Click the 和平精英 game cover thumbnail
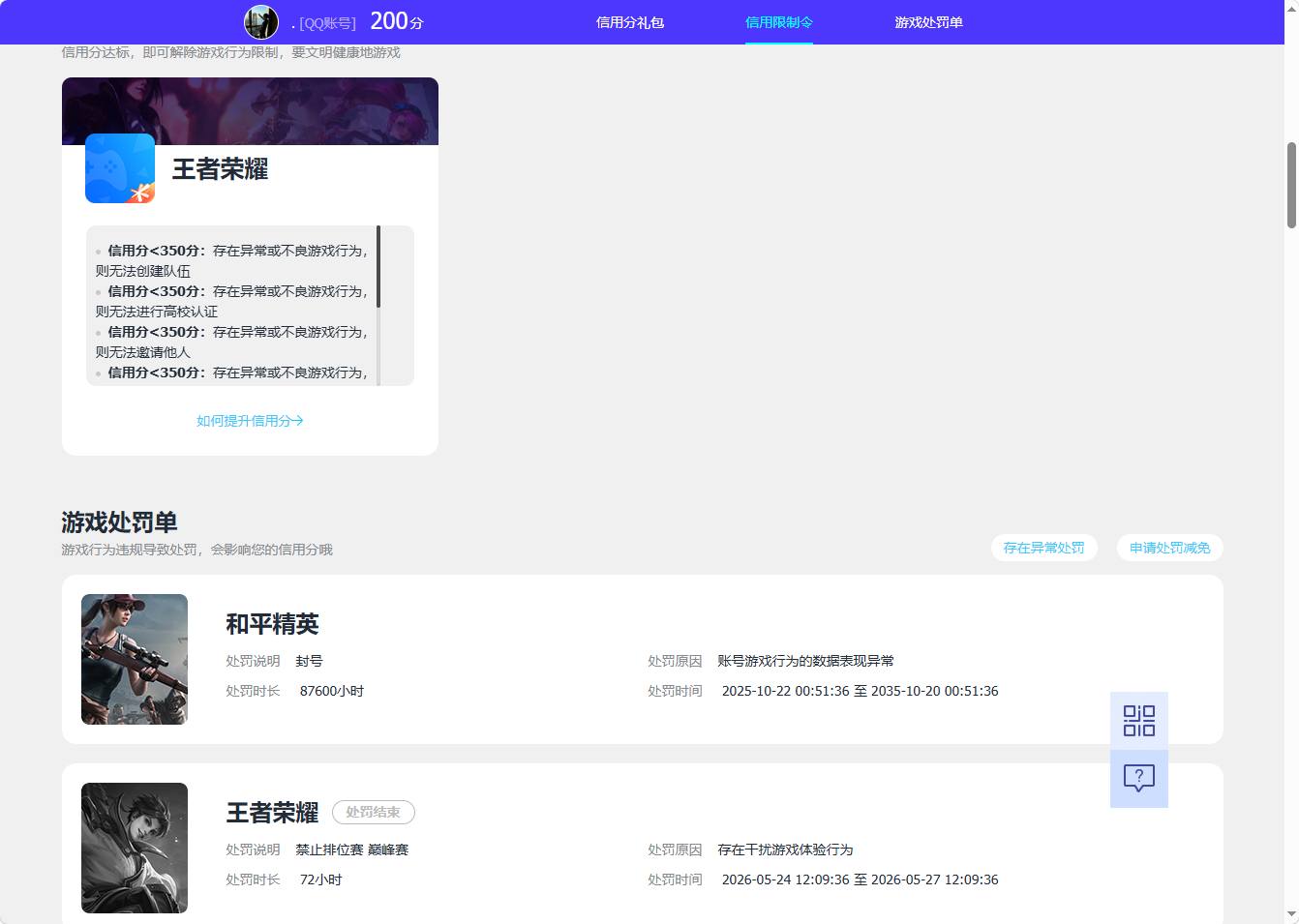This screenshot has width=1299, height=924. point(135,659)
